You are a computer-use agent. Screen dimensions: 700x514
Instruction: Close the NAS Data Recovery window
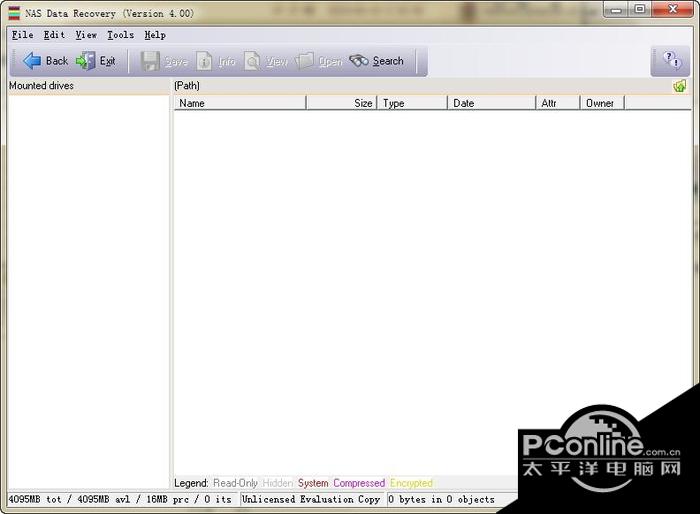coord(673,9)
